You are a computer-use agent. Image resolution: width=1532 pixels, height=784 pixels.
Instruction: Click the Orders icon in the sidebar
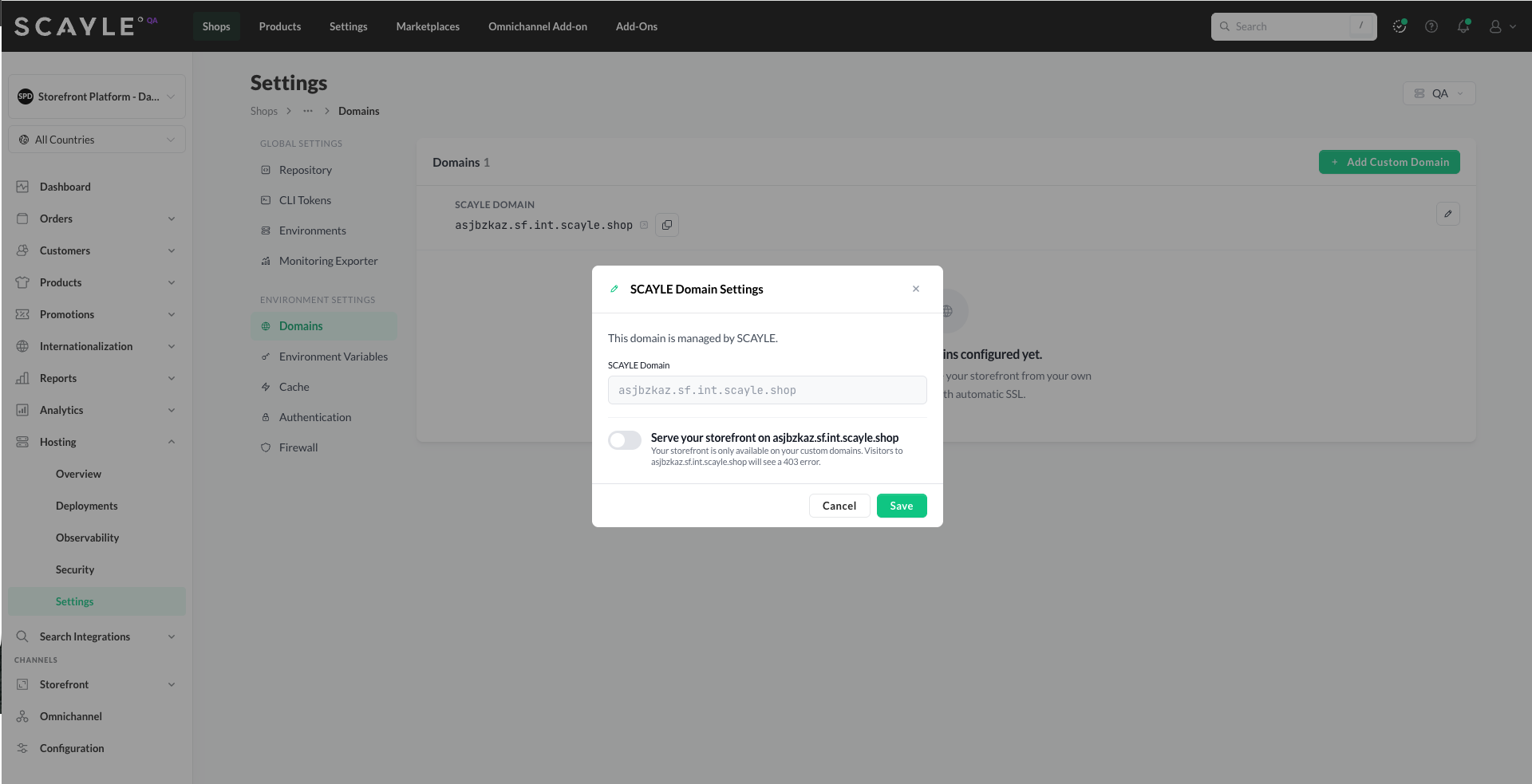(x=22, y=219)
